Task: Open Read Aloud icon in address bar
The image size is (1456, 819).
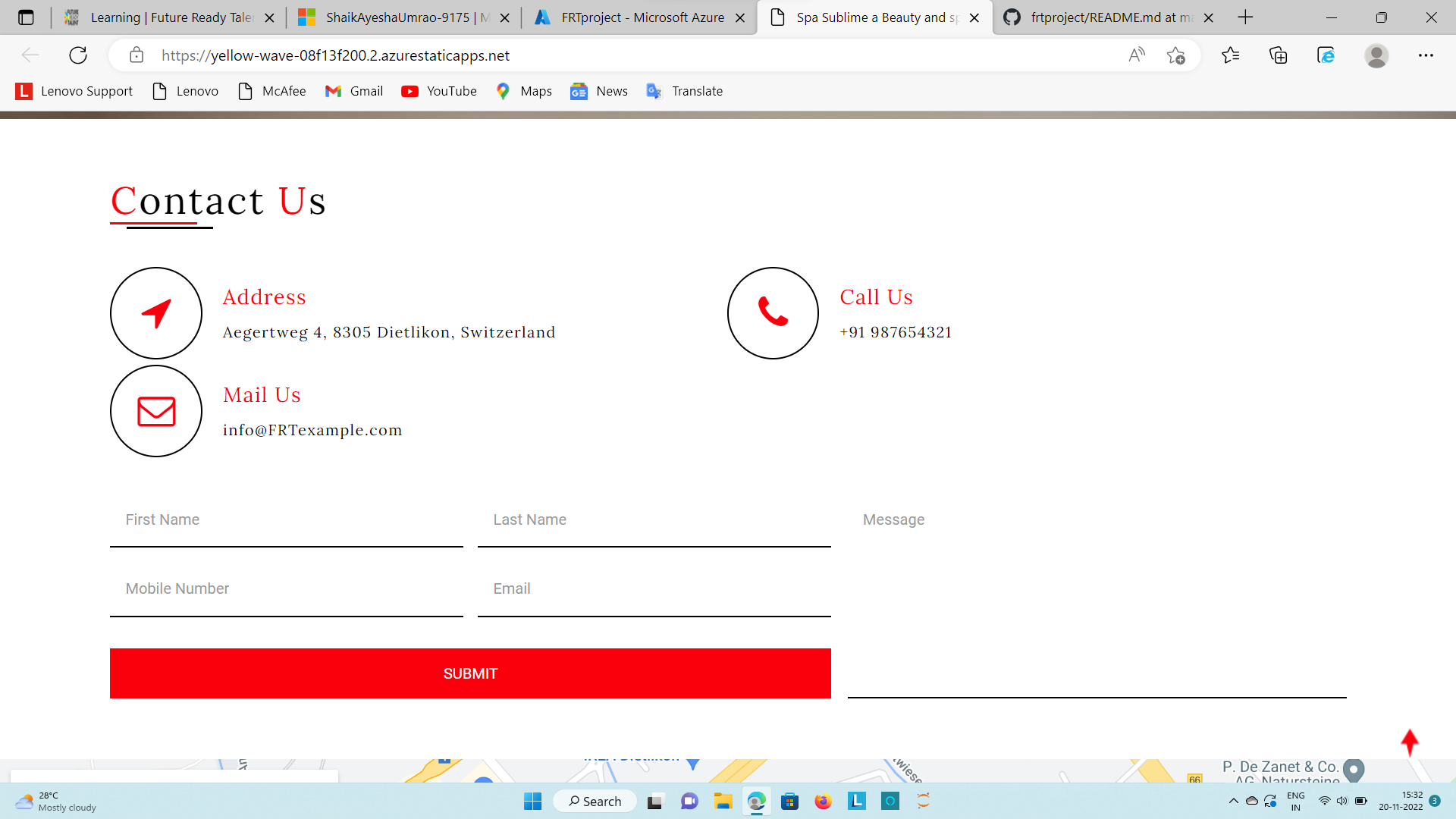Action: pos(1136,55)
